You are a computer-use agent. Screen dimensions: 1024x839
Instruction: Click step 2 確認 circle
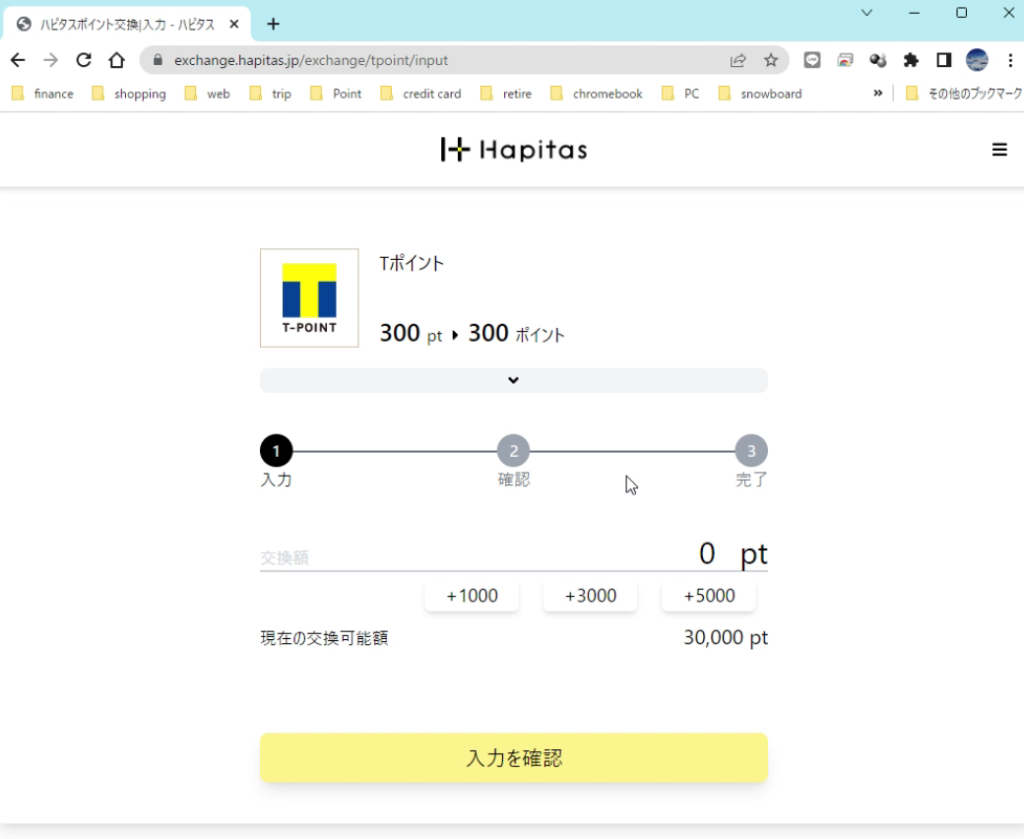(x=513, y=451)
